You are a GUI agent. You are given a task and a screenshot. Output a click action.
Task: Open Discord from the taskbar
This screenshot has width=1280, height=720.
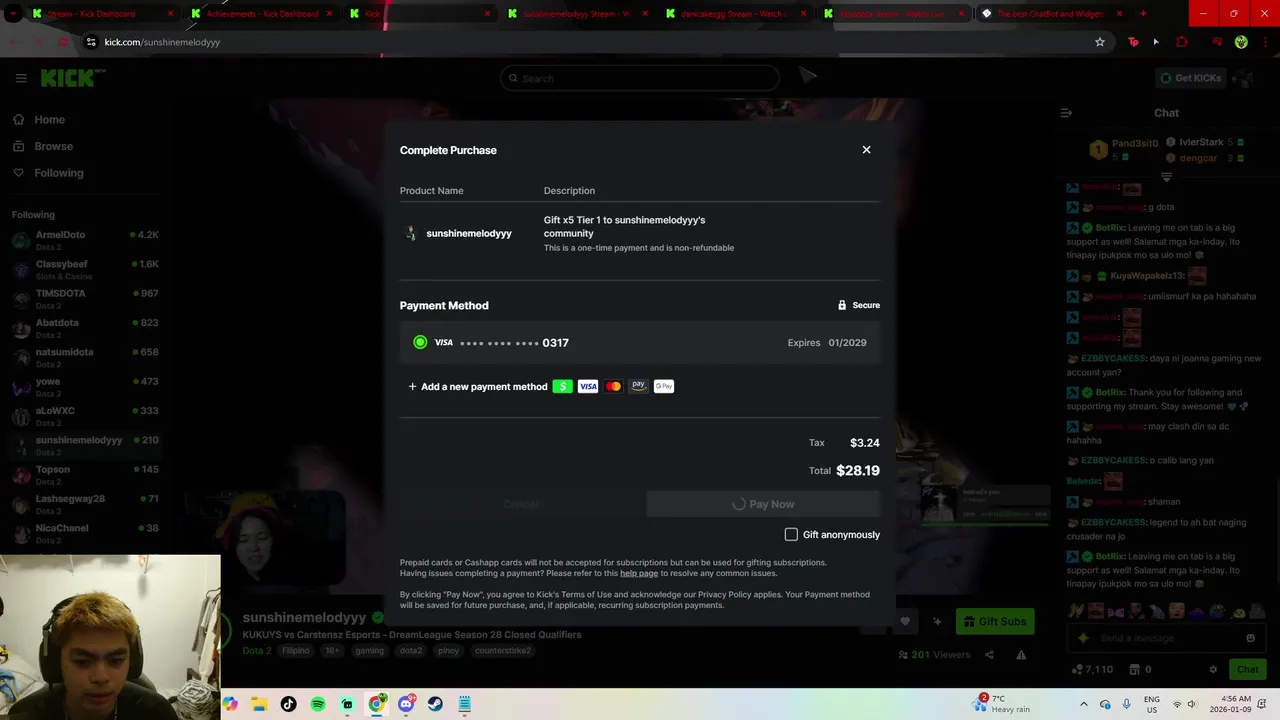(x=406, y=704)
